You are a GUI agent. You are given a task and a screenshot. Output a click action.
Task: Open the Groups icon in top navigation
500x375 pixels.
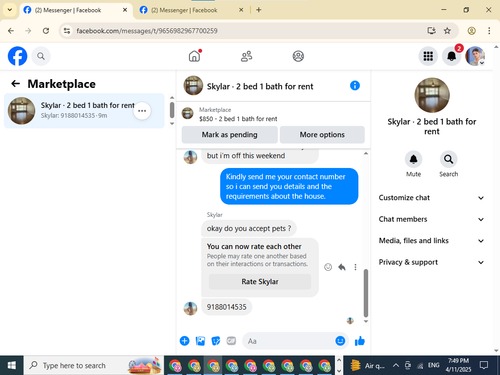298,56
